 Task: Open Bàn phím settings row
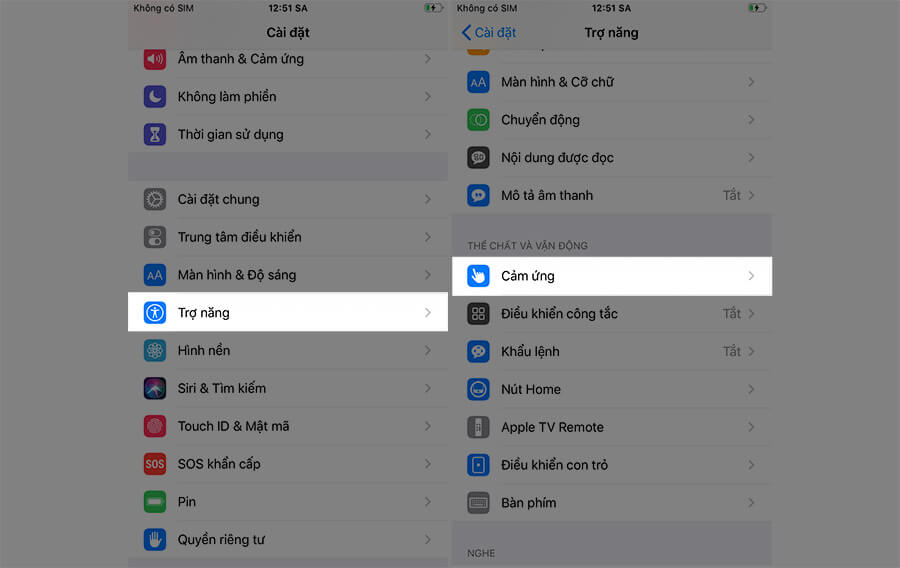[x=528, y=503]
